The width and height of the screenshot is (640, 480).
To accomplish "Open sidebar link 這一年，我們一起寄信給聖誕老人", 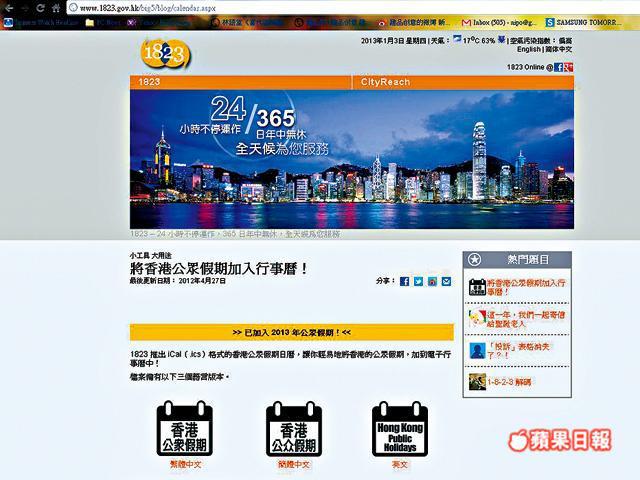I will point(526,319).
